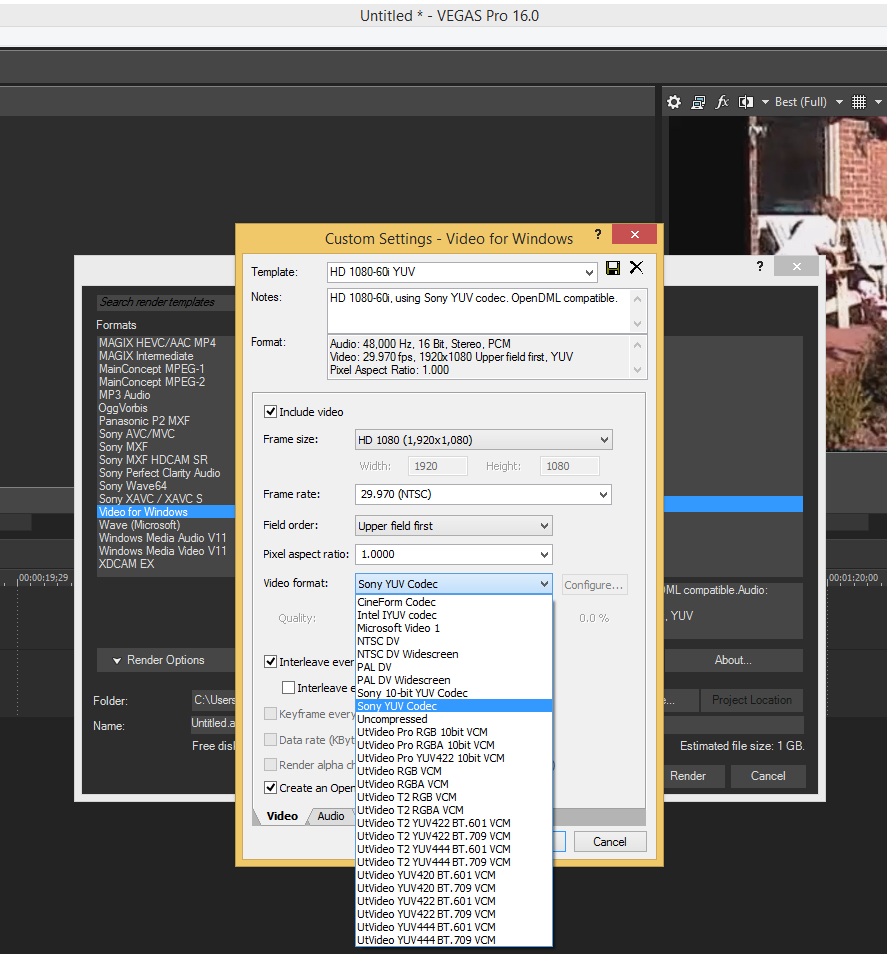Open preview Project Video Properties gear icon
The height and width of the screenshot is (954, 887).
674,102
